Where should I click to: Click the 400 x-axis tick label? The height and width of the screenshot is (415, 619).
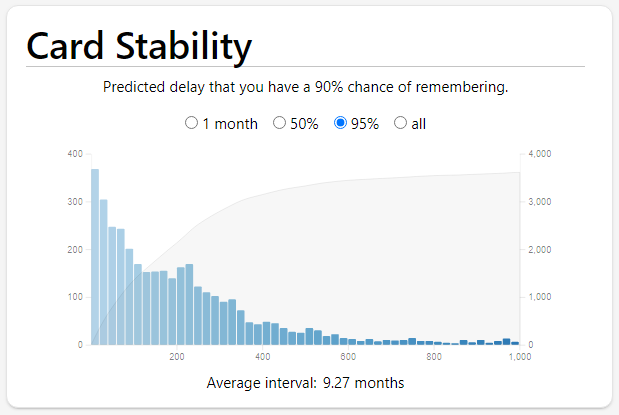pos(263,357)
